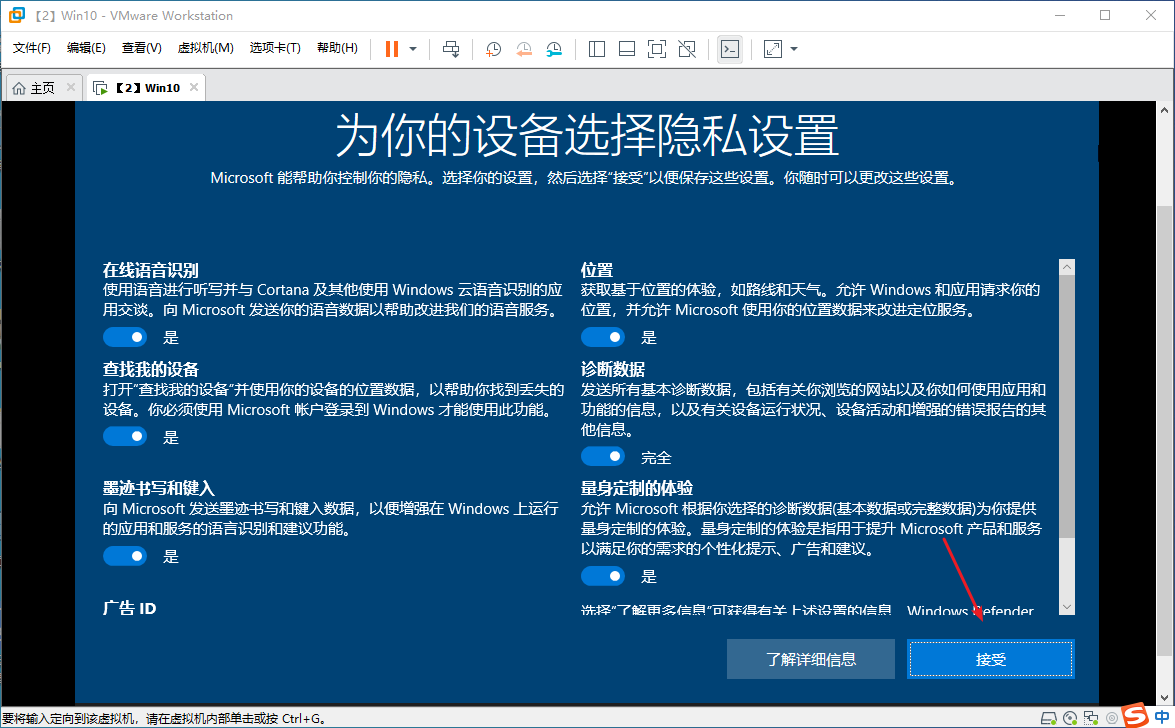The height and width of the screenshot is (728, 1175).
Task: Expand the stretch display dropdown arrow
Action: 794,49
